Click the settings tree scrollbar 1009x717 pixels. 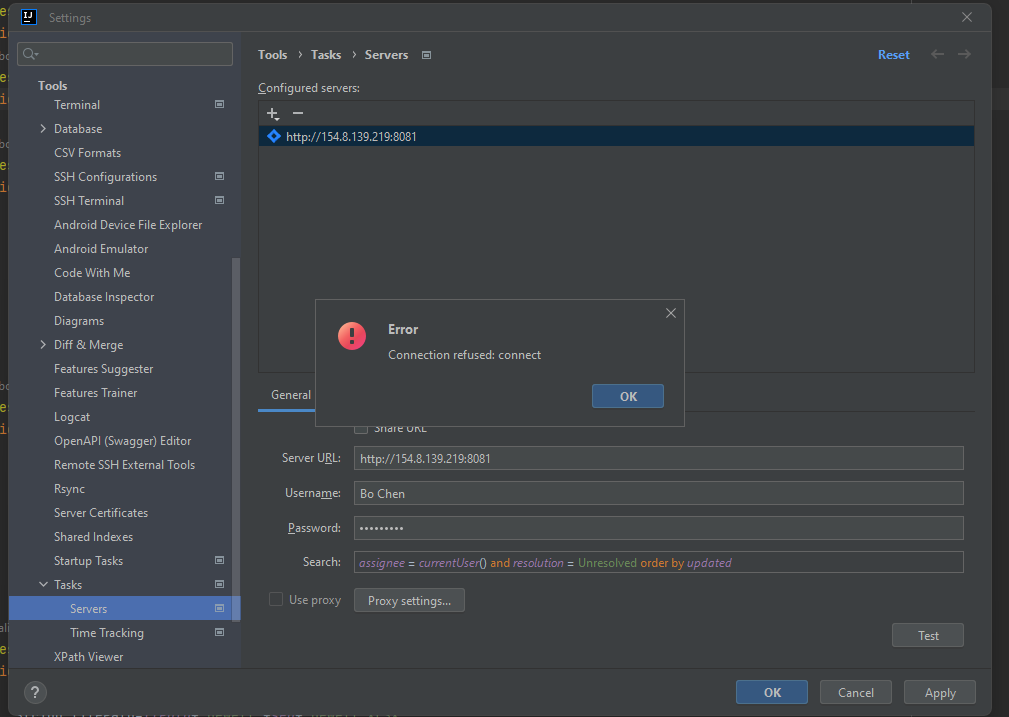[236, 439]
